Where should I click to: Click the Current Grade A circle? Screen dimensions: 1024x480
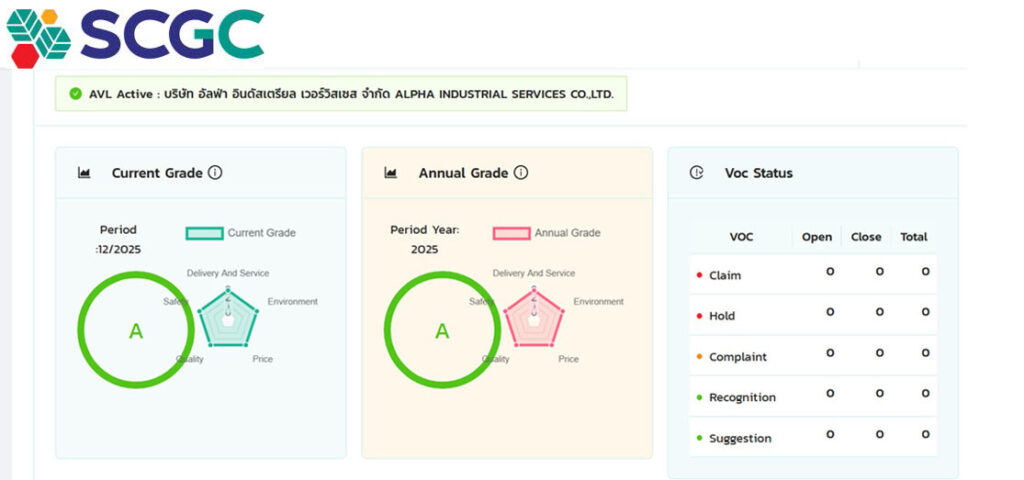pyautogui.click(x=135, y=331)
